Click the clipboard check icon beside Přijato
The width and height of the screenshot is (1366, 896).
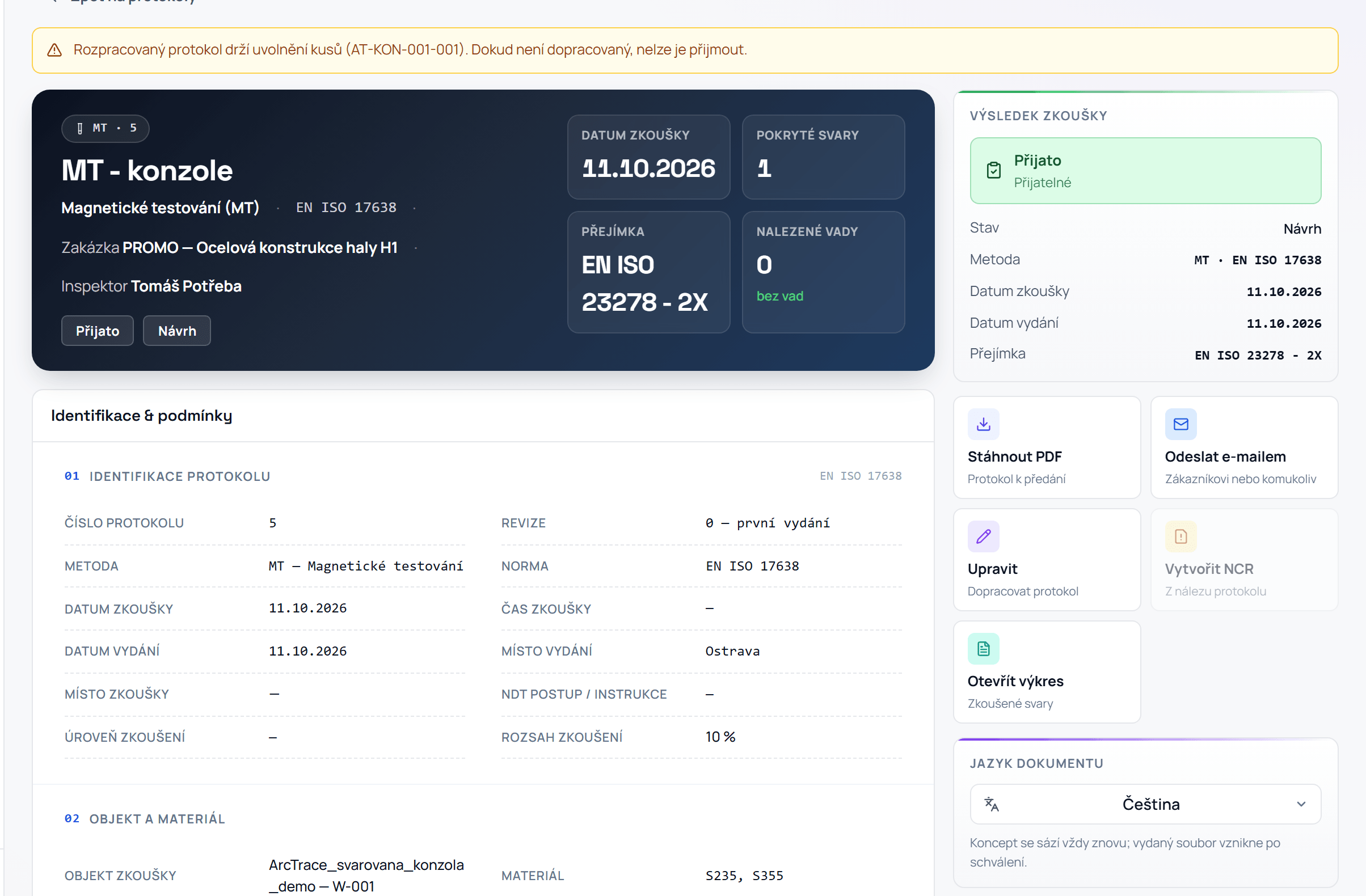click(993, 170)
